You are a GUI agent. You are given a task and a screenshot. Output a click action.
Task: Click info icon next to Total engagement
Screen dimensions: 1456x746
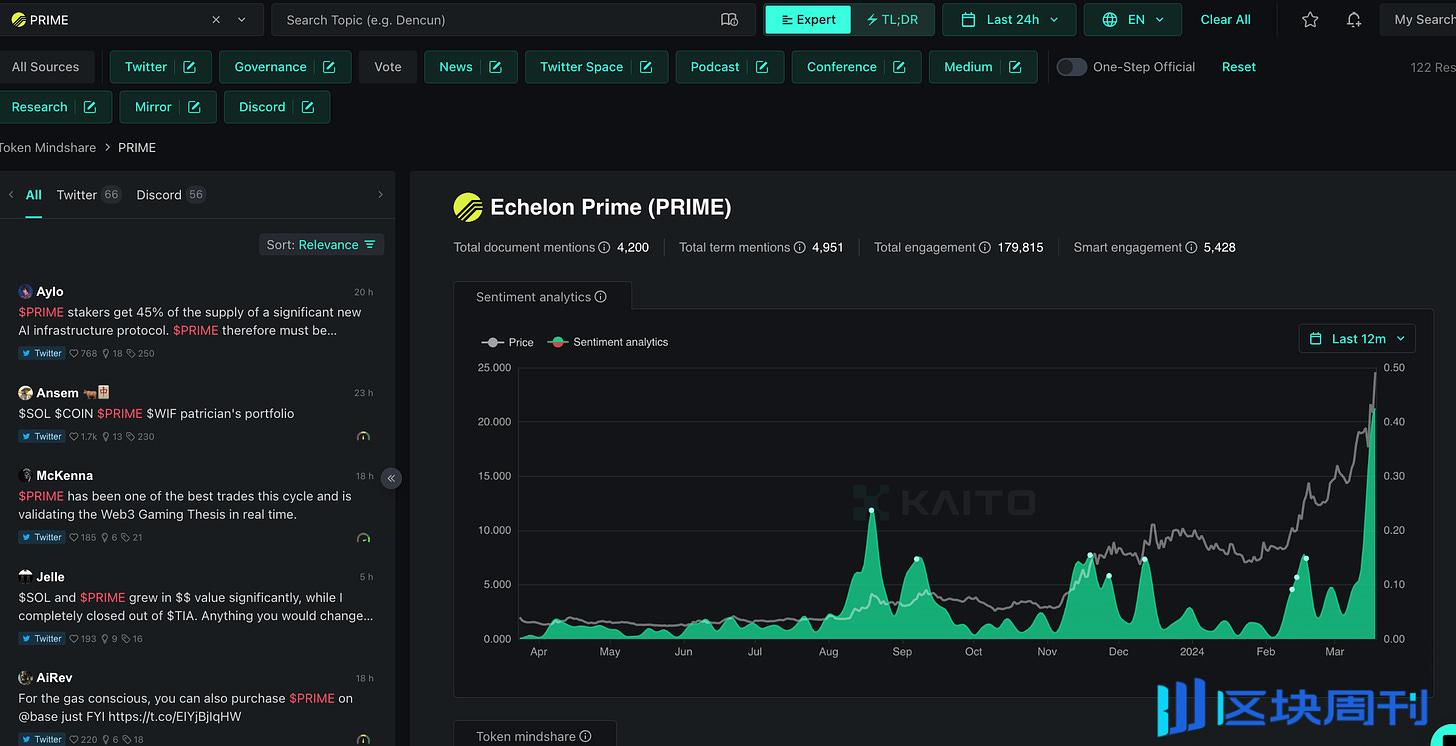click(x=985, y=247)
